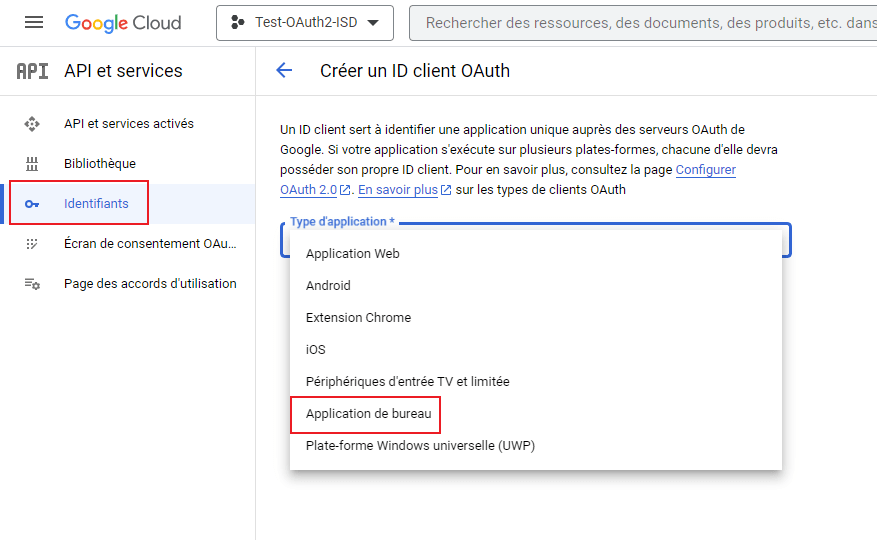Choose Périphériques d'entrée TV et limitée
This screenshot has height=540, width=877.
pyautogui.click(x=407, y=382)
